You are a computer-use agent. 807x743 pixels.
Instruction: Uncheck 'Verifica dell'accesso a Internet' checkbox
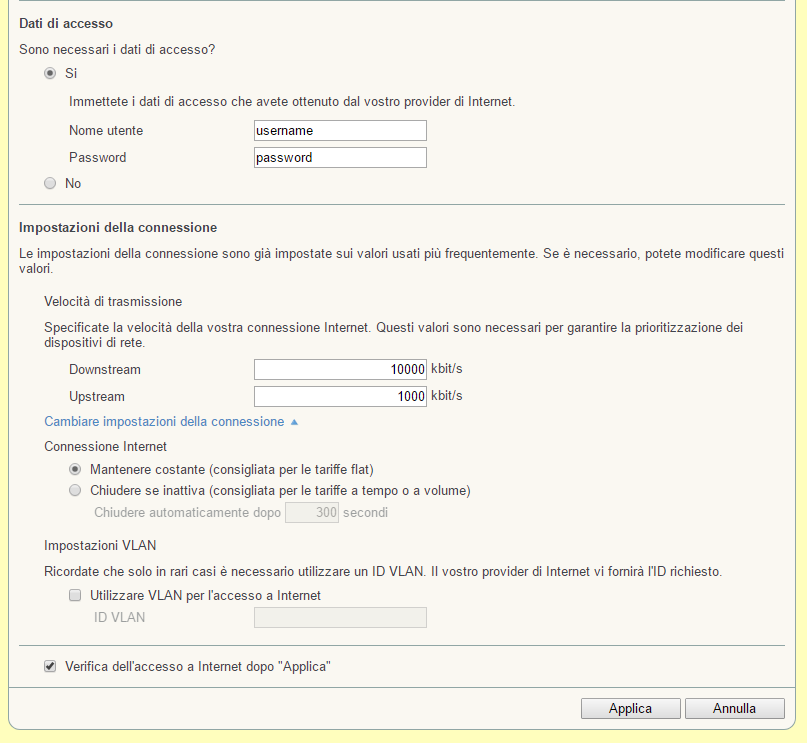[50, 665]
